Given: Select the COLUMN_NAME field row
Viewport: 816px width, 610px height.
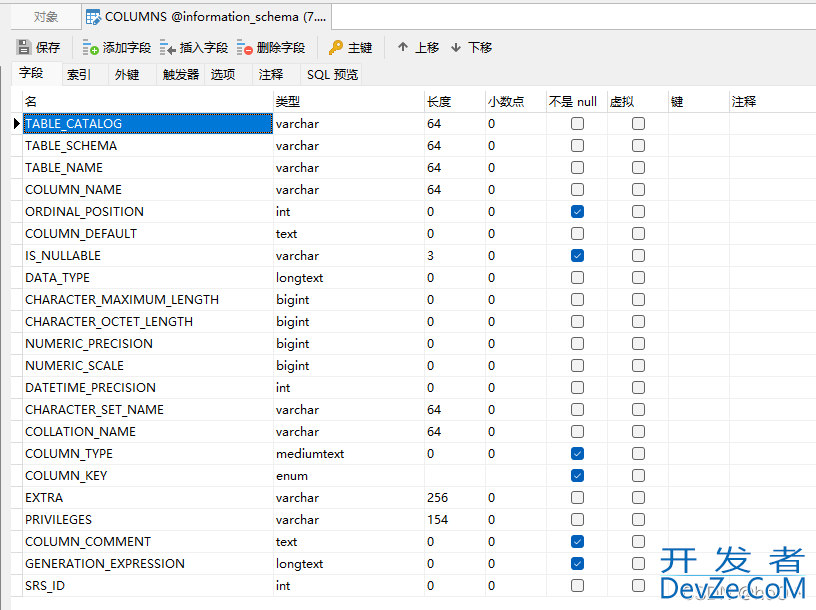Looking at the screenshot, I should (x=414, y=189).
